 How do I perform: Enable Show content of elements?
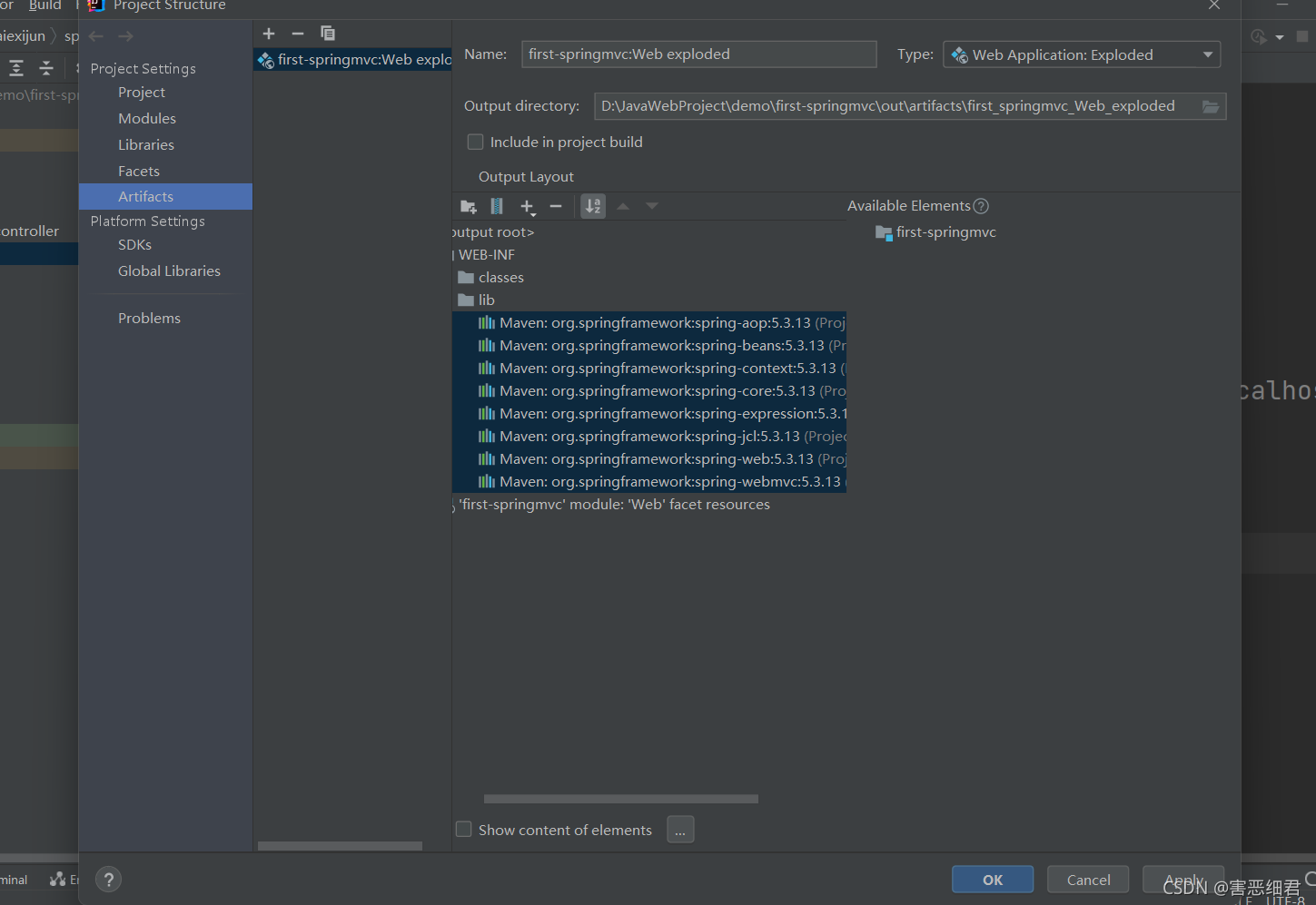tap(464, 829)
